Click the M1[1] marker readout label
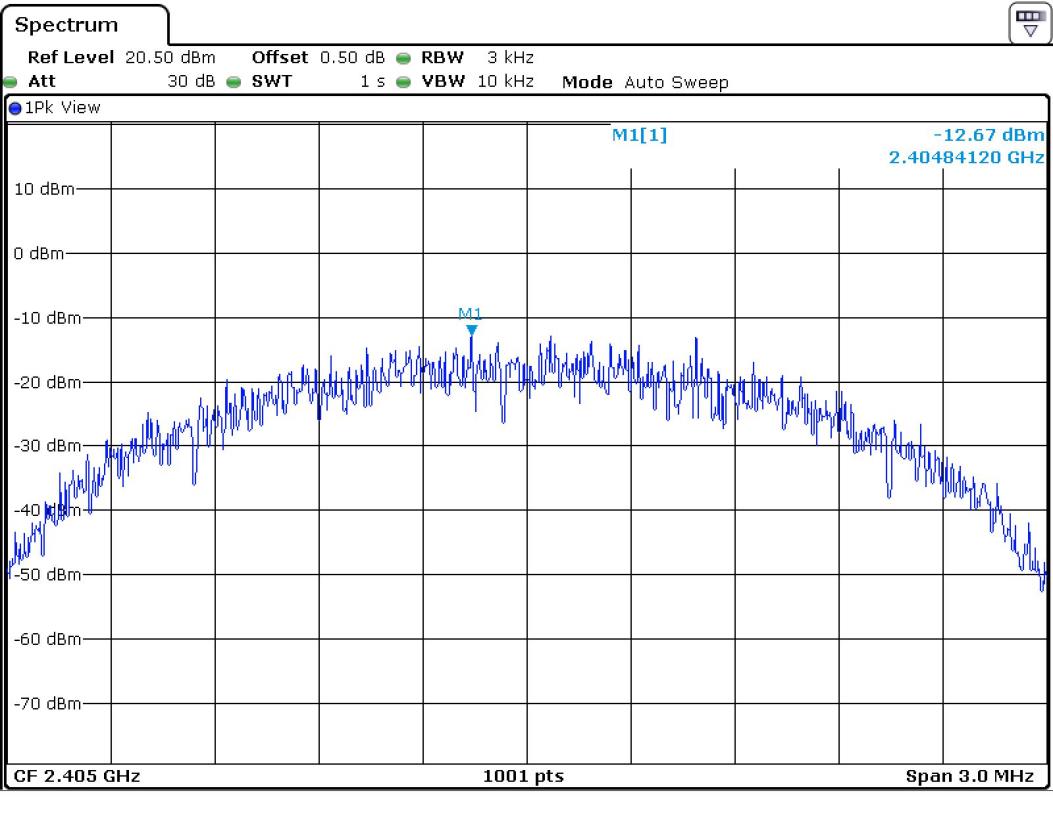The image size is (1053, 820). [x=639, y=135]
